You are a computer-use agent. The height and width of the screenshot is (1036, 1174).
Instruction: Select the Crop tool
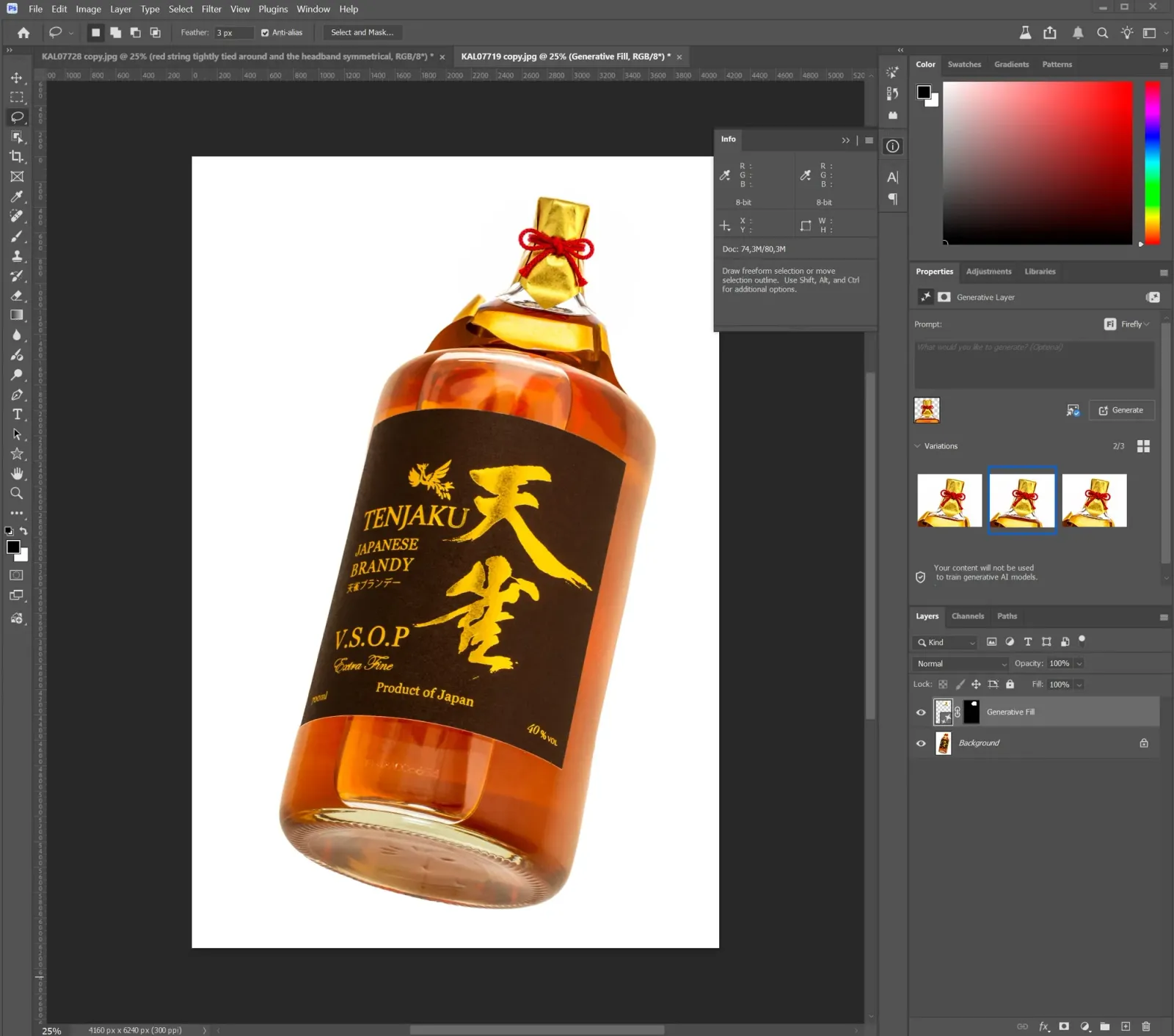(x=16, y=156)
